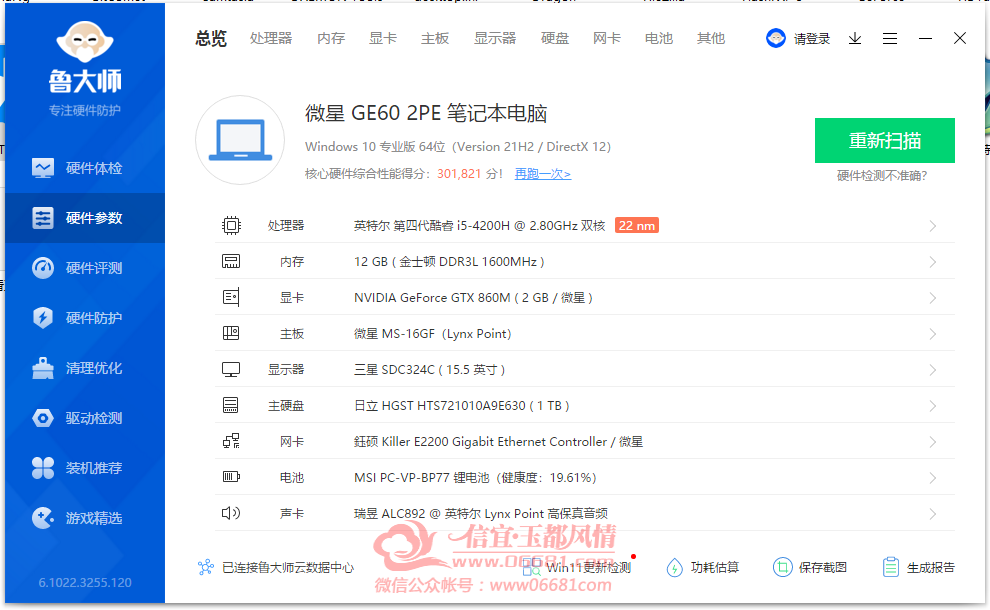This screenshot has width=990, height=610.
Task: Switch to 显示器 tab
Action: 495,39
